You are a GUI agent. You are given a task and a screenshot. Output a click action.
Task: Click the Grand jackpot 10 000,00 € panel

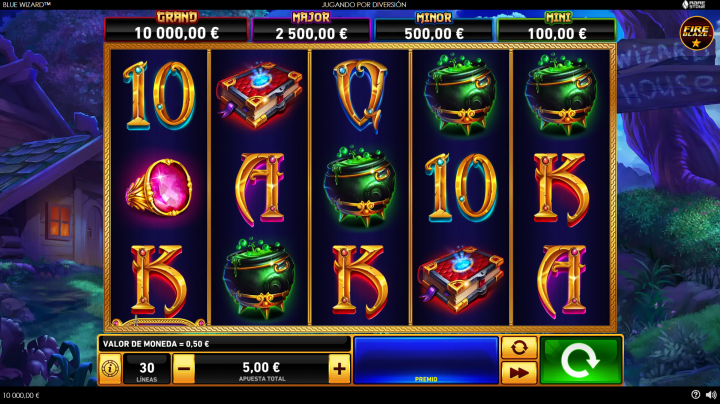point(176,29)
